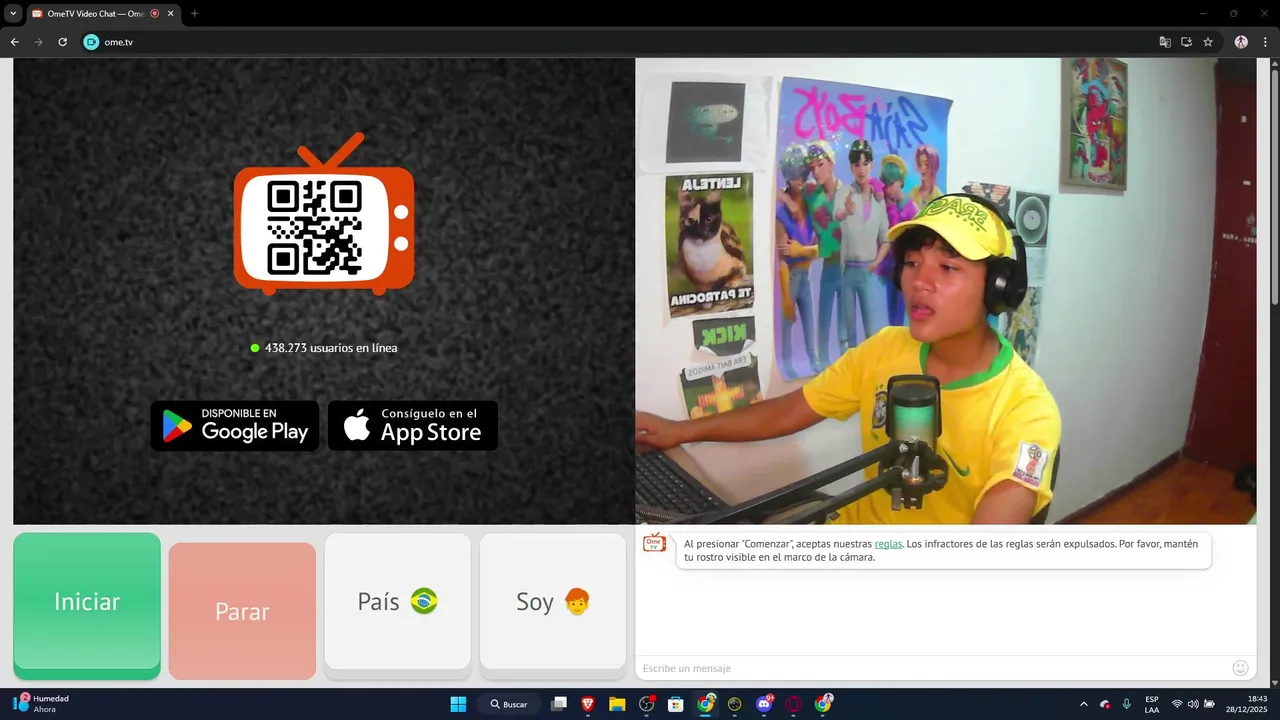Go forward to the next page

click(x=38, y=42)
